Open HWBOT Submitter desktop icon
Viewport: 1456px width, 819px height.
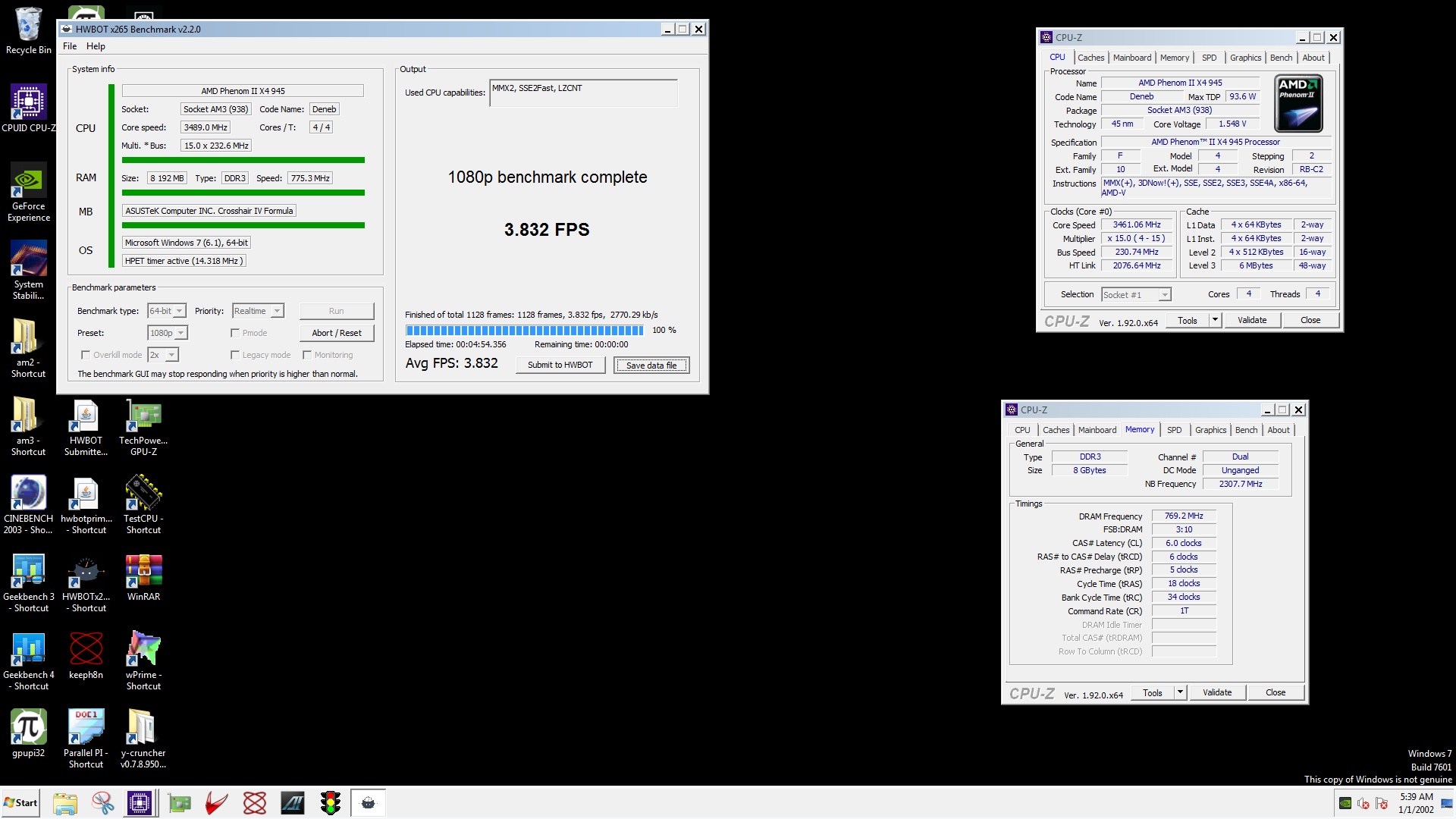point(86,426)
